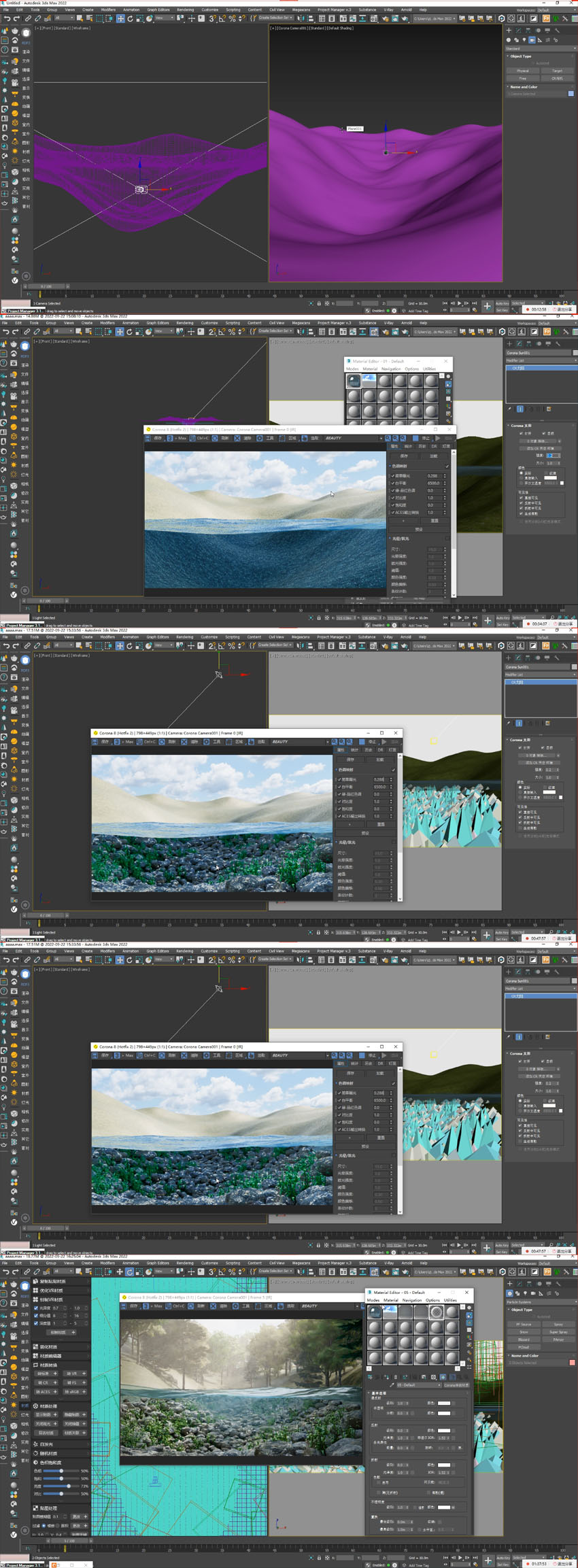
Task: Click the Free camera button in the Untitled window
Action: click(x=522, y=78)
